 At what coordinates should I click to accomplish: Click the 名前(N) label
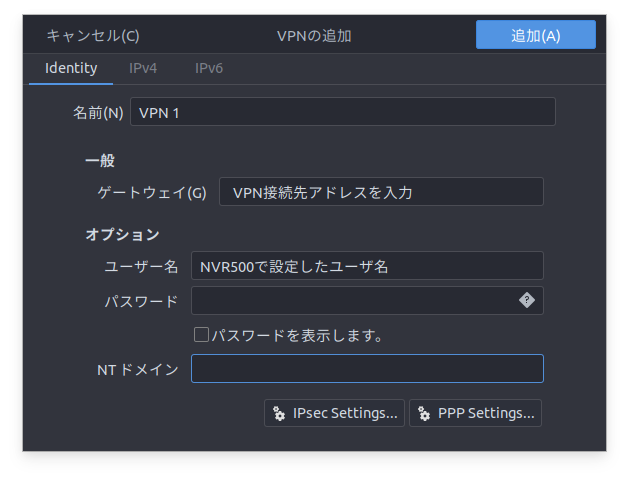pos(98,113)
